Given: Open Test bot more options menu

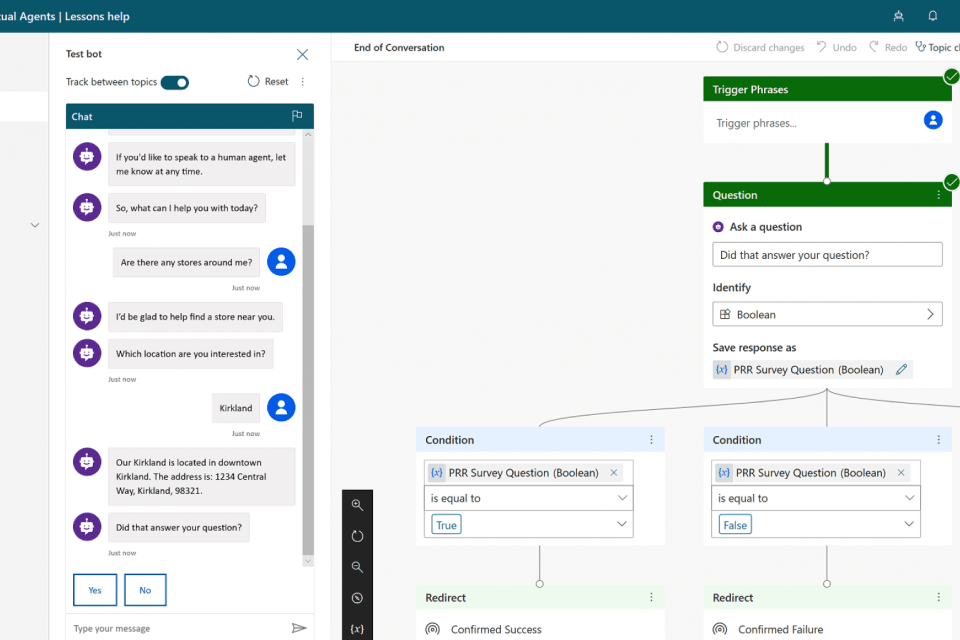Looking at the screenshot, I should 303,82.
